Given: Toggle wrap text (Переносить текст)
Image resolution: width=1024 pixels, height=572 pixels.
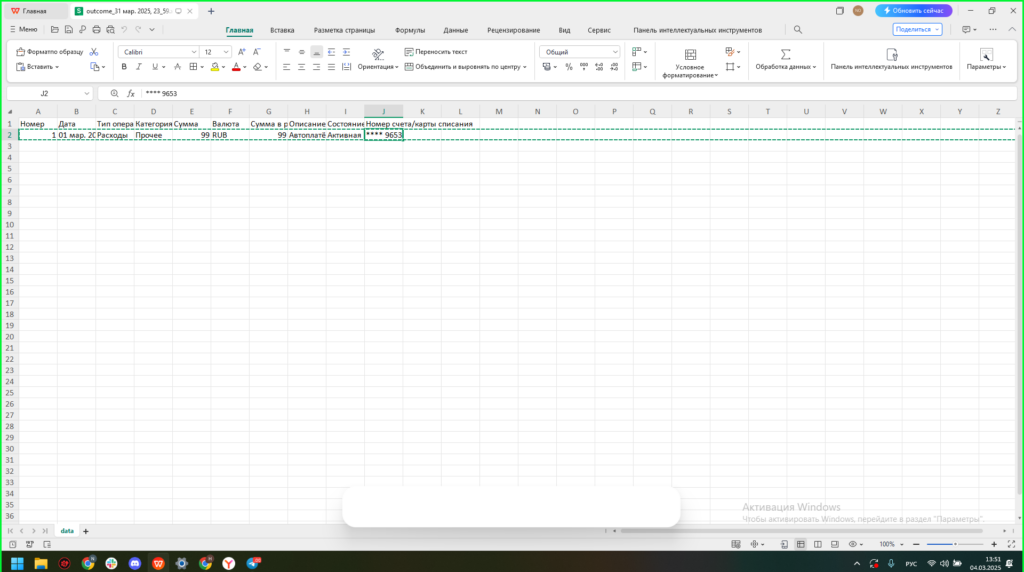Looking at the screenshot, I should tap(436, 52).
